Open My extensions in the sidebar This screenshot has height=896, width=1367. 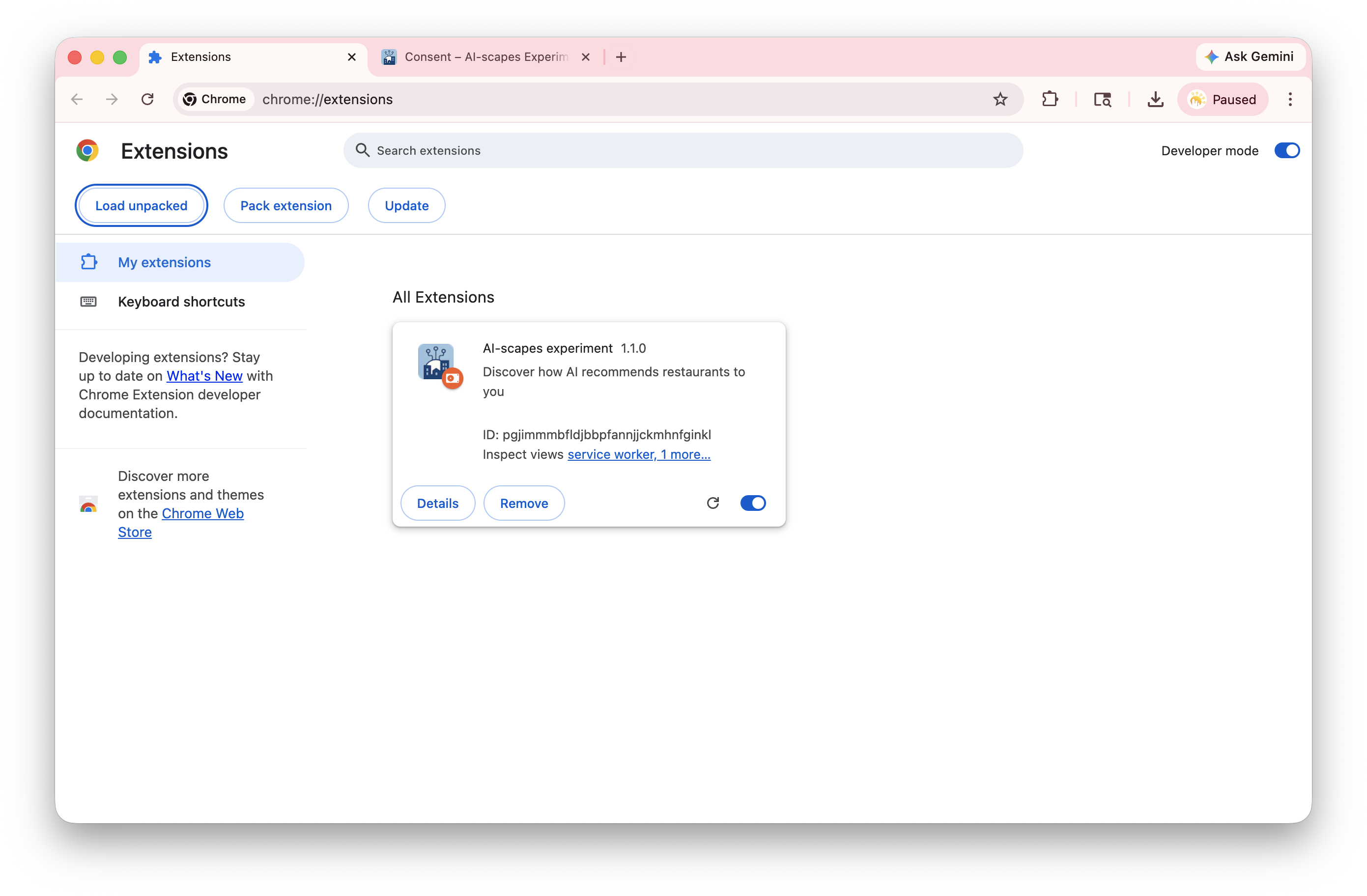[x=180, y=262]
